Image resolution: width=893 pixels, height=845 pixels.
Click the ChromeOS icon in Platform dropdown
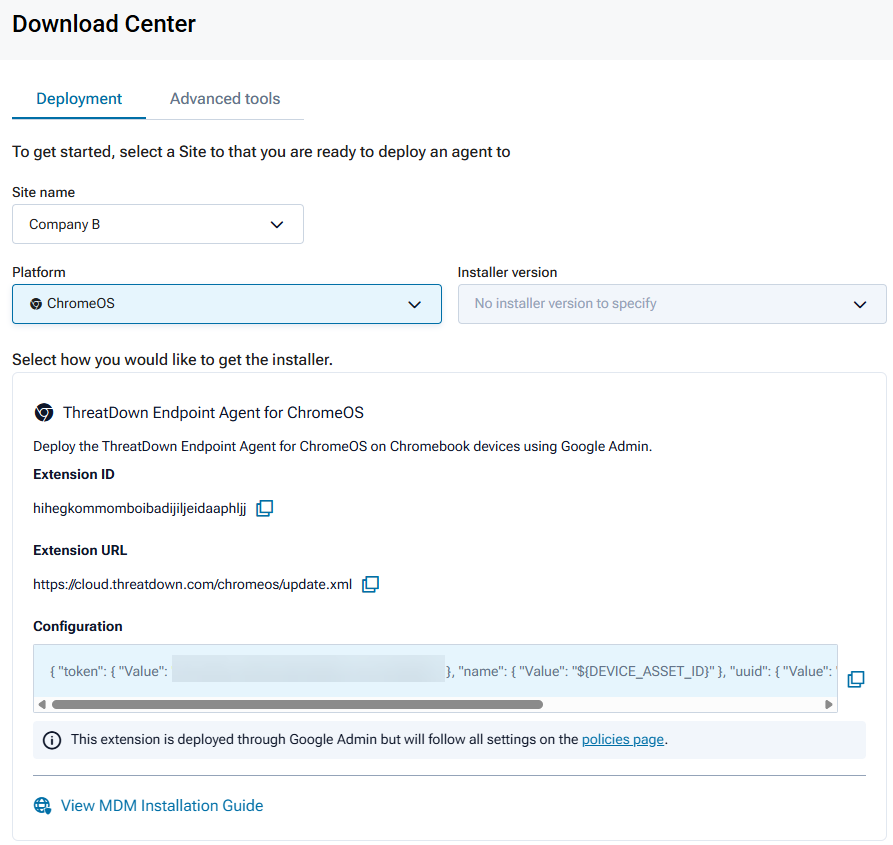[x=36, y=304]
